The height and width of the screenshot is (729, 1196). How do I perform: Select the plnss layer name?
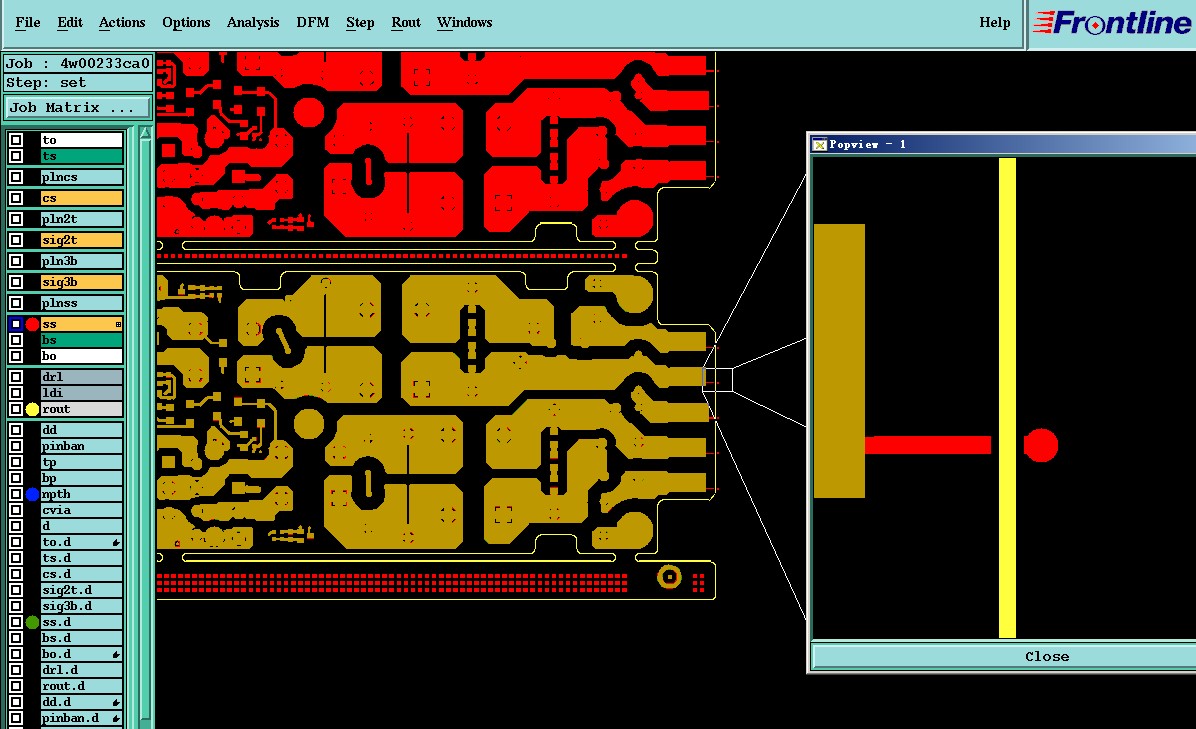(x=82, y=303)
